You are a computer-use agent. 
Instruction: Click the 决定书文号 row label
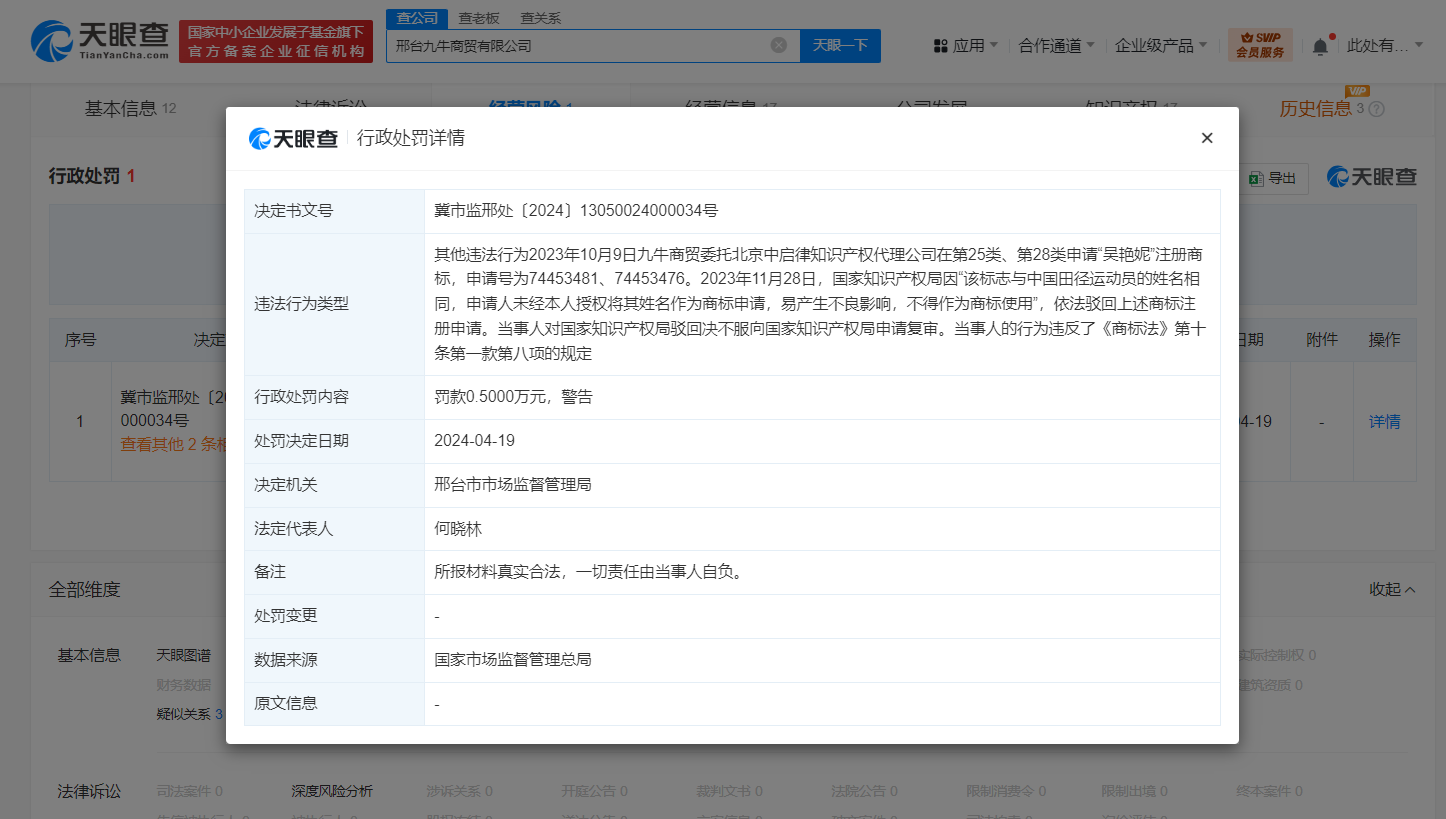pos(294,211)
